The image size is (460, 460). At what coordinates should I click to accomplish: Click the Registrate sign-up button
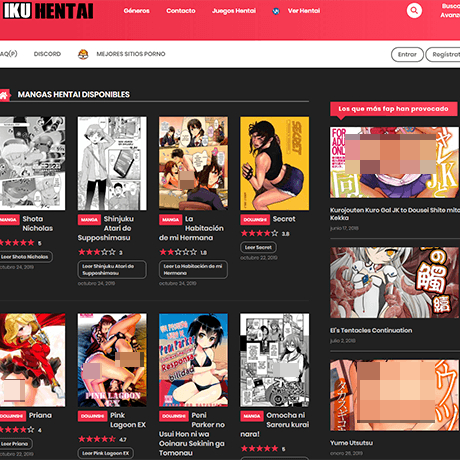click(x=443, y=54)
